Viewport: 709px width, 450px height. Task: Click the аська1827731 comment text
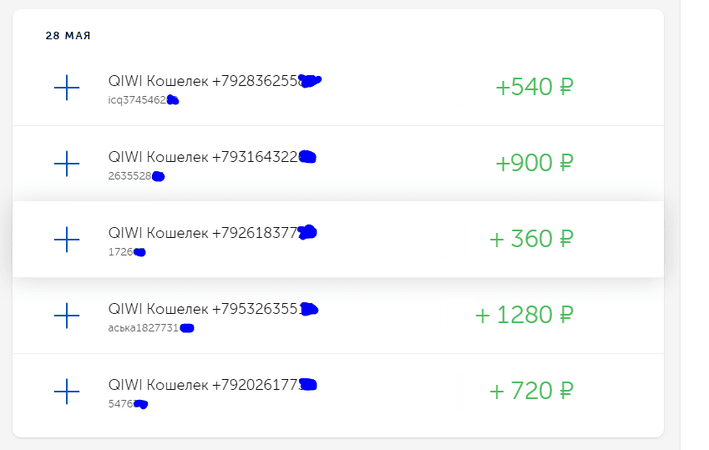151,328
